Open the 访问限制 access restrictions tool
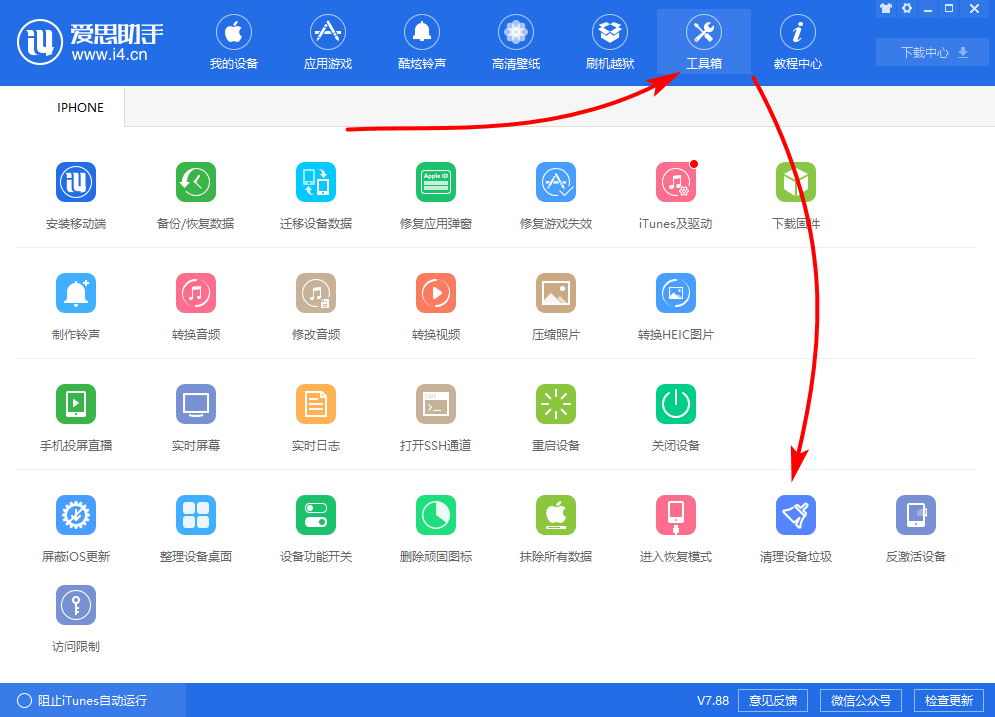 tap(75, 617)
